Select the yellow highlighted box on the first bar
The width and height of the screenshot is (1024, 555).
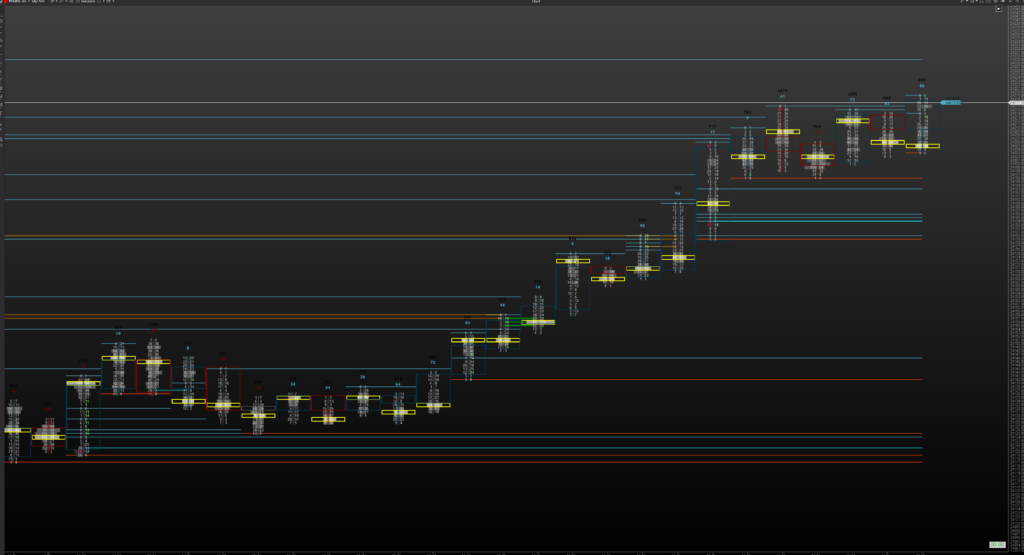17,430
